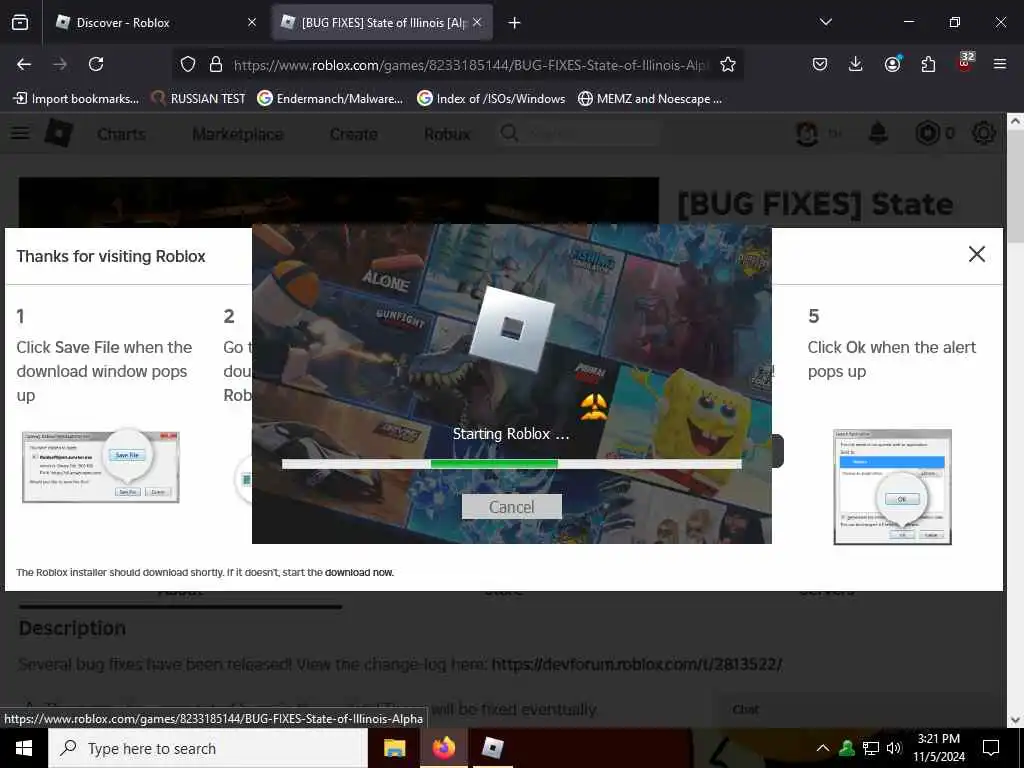The width and height of the screenshot is (1024, 768).
Task: Close the State of Illinois tab
Action: tap(477, 23)
